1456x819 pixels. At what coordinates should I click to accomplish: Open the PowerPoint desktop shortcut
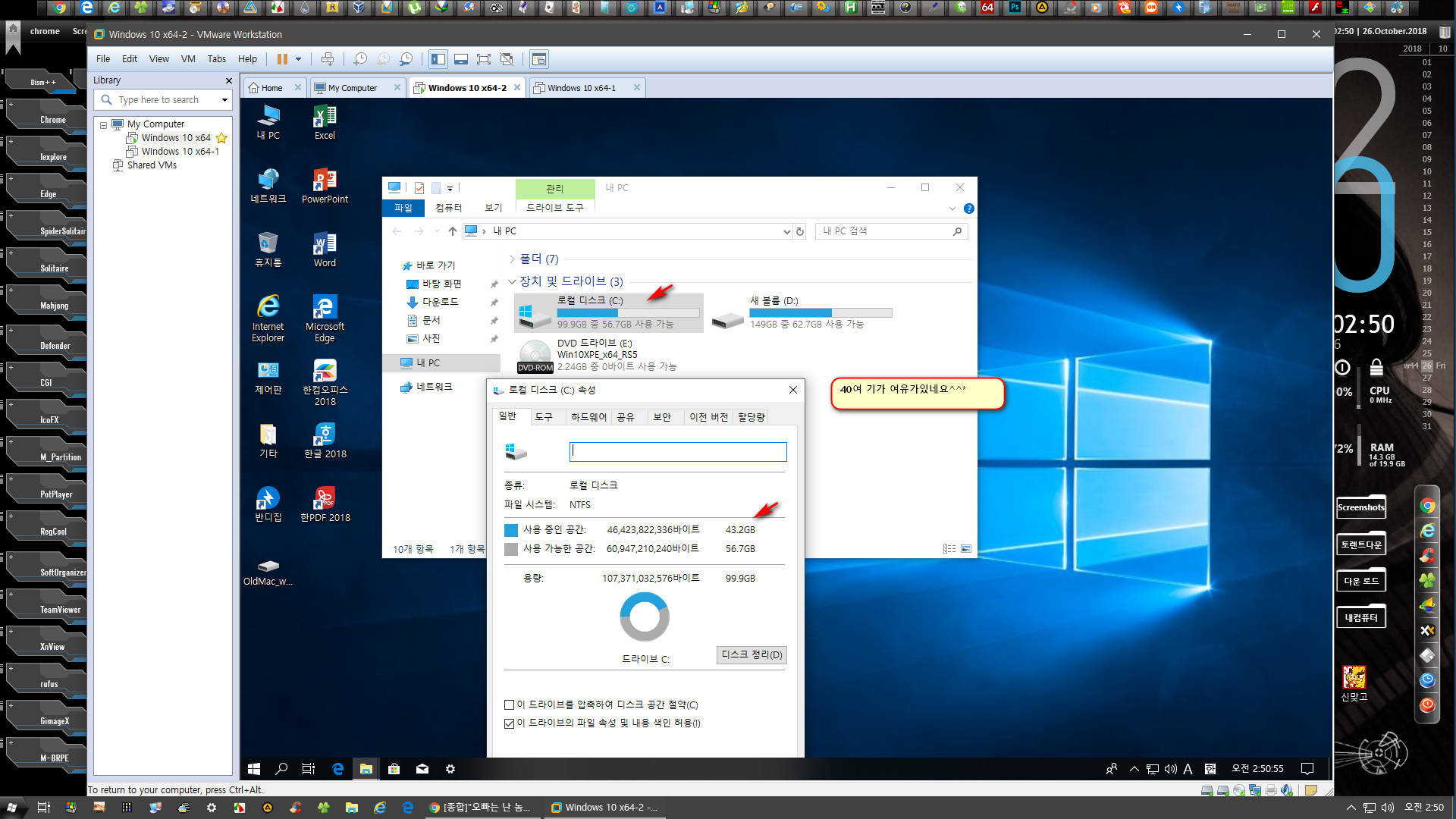pos(325,187)
